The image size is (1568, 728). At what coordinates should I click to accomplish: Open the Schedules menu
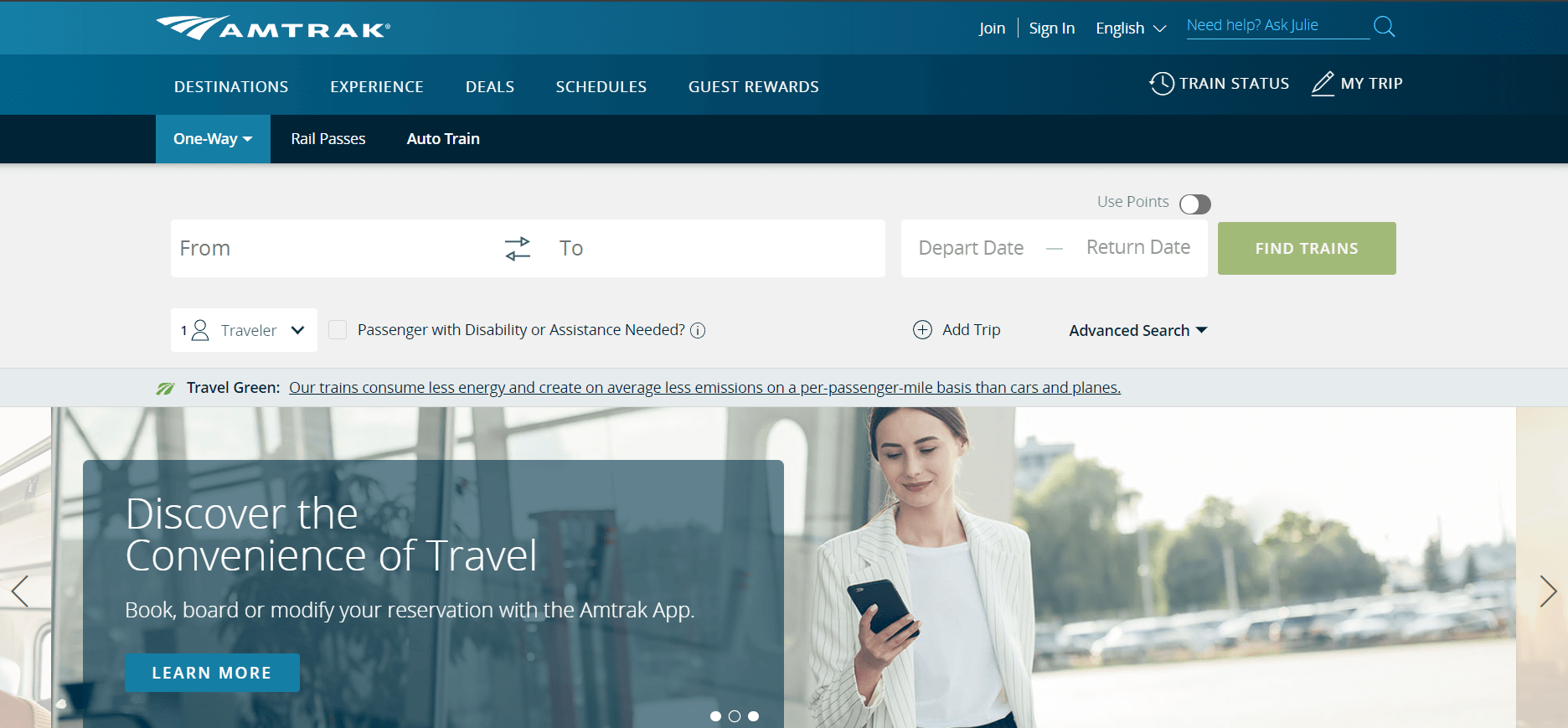(601, 86)
